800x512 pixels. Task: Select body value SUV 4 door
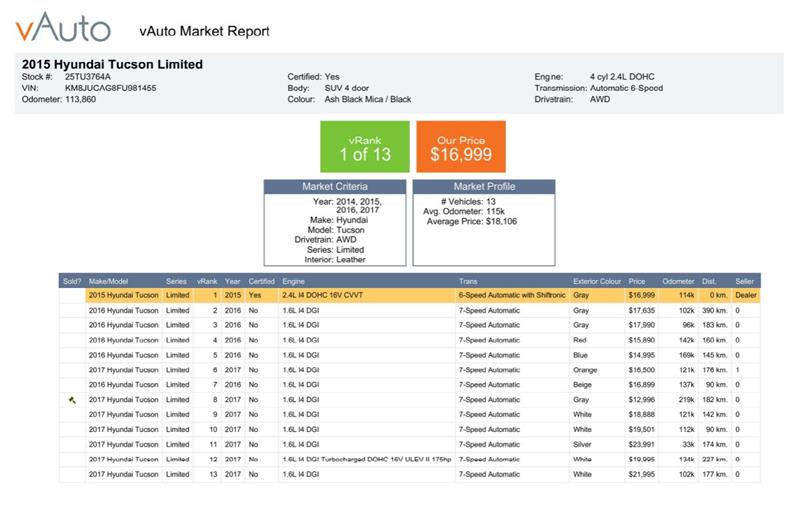point(347,88)
